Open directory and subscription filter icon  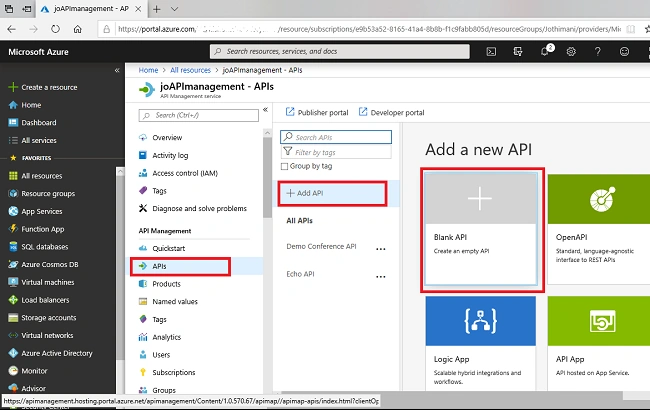point(518,52)
